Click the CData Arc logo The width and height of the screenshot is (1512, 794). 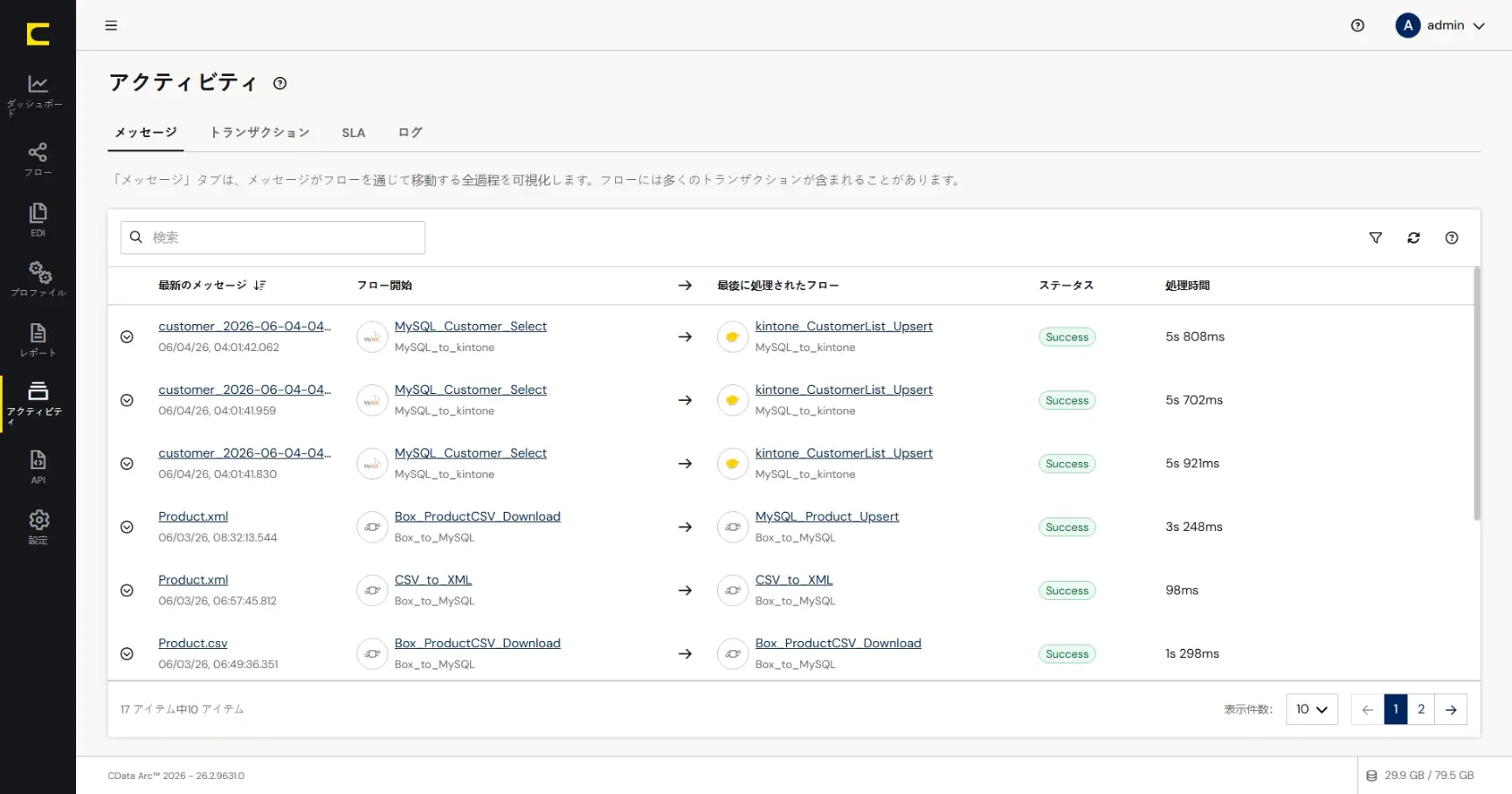38,33
